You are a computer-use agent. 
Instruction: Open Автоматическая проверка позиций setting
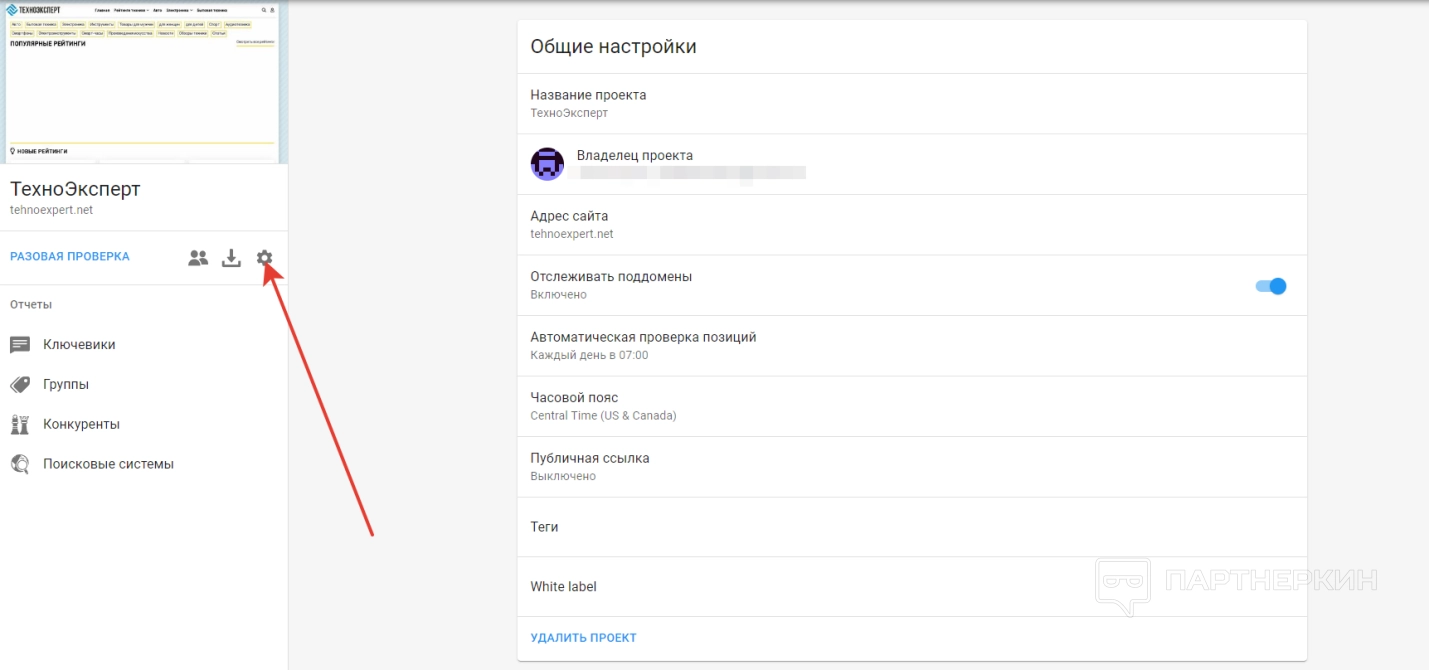coord(912,346)
